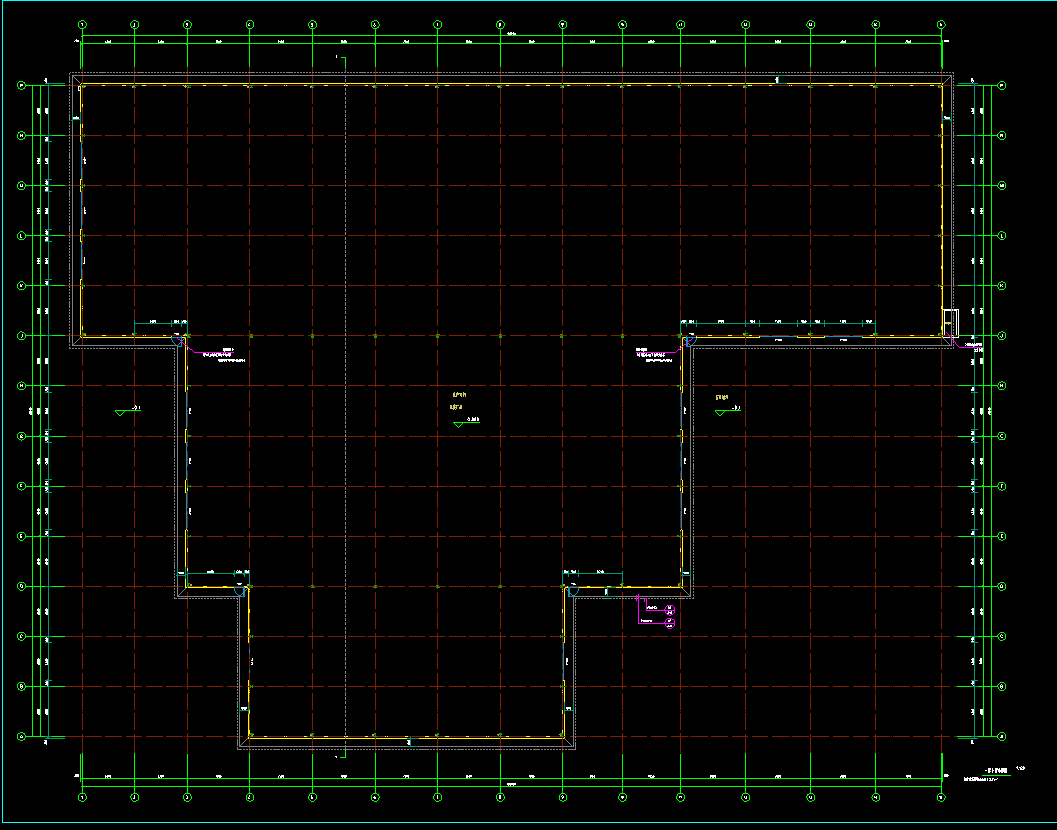Select the last grid bubble in bottom row
This screenshot has height=830, width=1057.
coord(941,797)
